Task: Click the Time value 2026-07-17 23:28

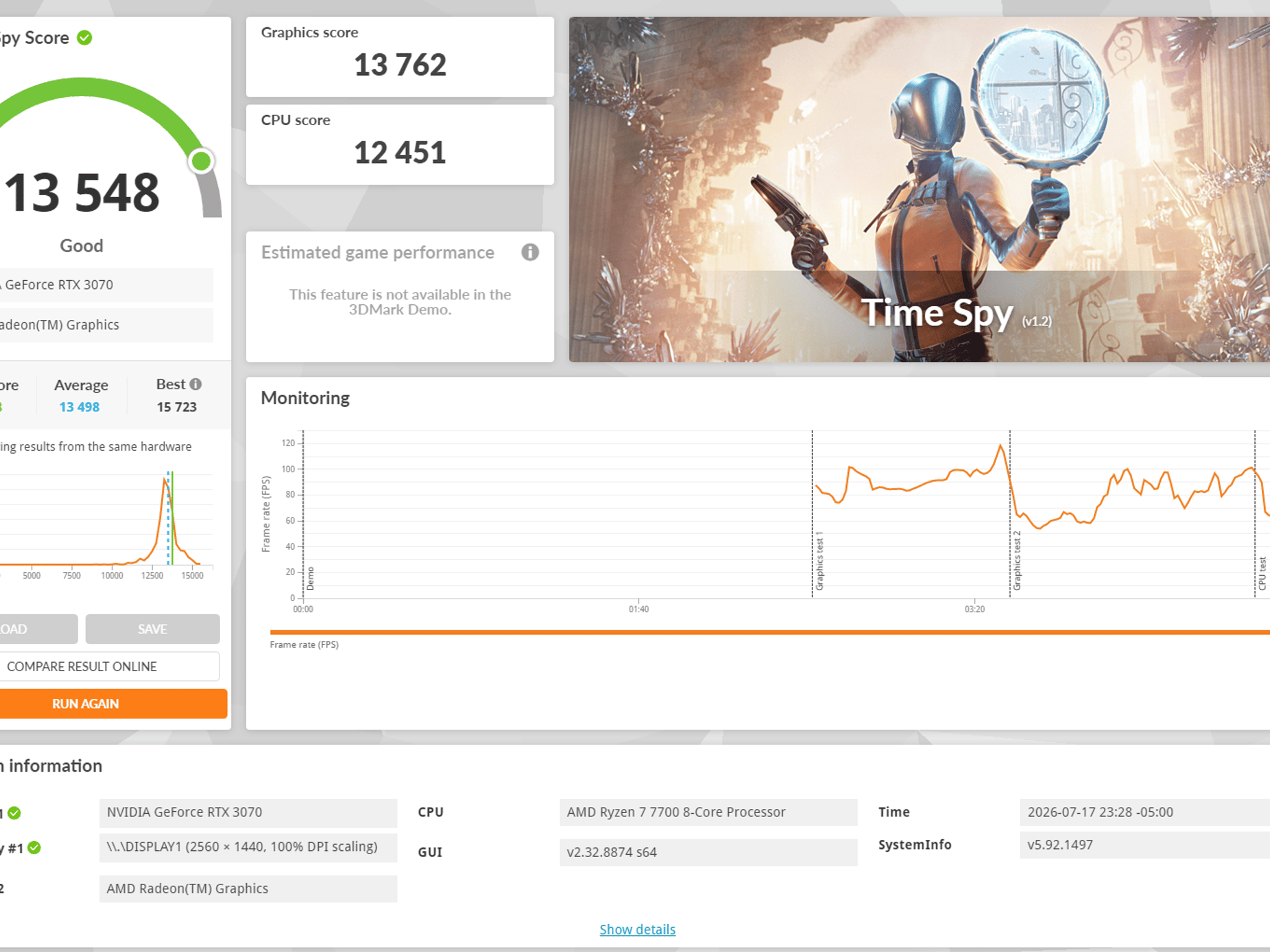Action: click(1145, 813)
